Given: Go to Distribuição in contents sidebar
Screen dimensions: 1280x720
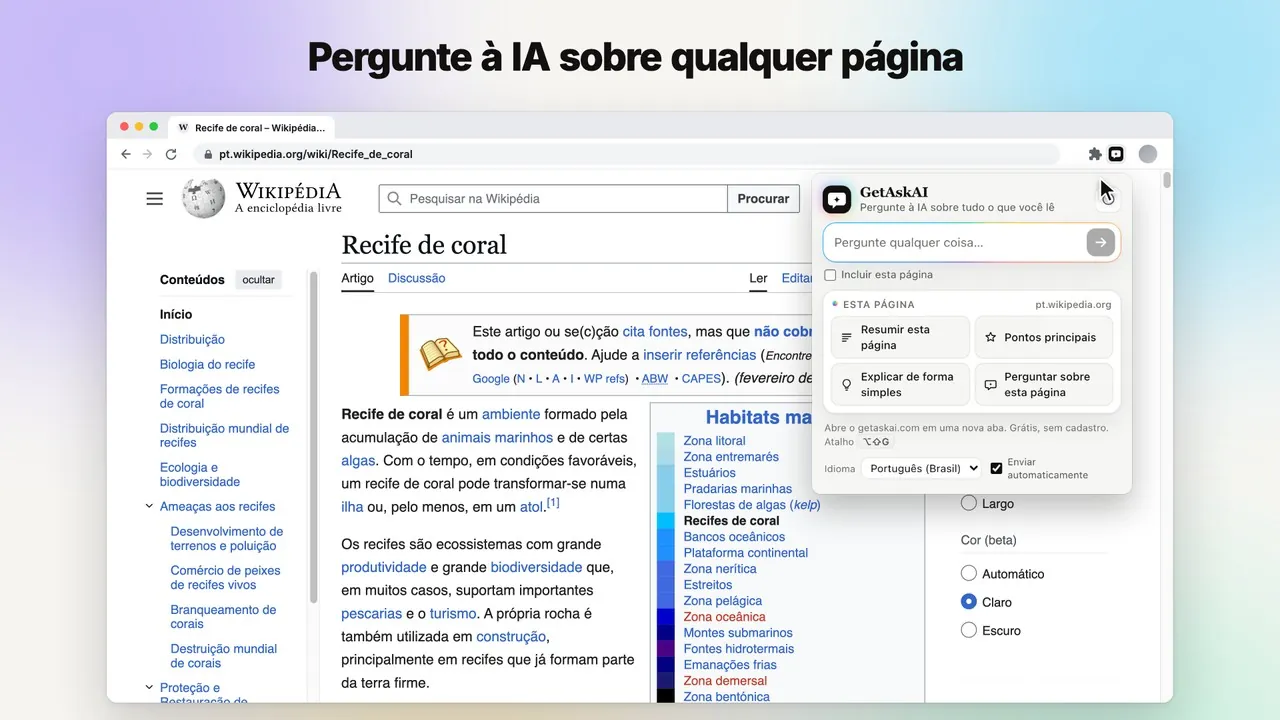Looking at the screenshot, I should click(x=192, y=340).
